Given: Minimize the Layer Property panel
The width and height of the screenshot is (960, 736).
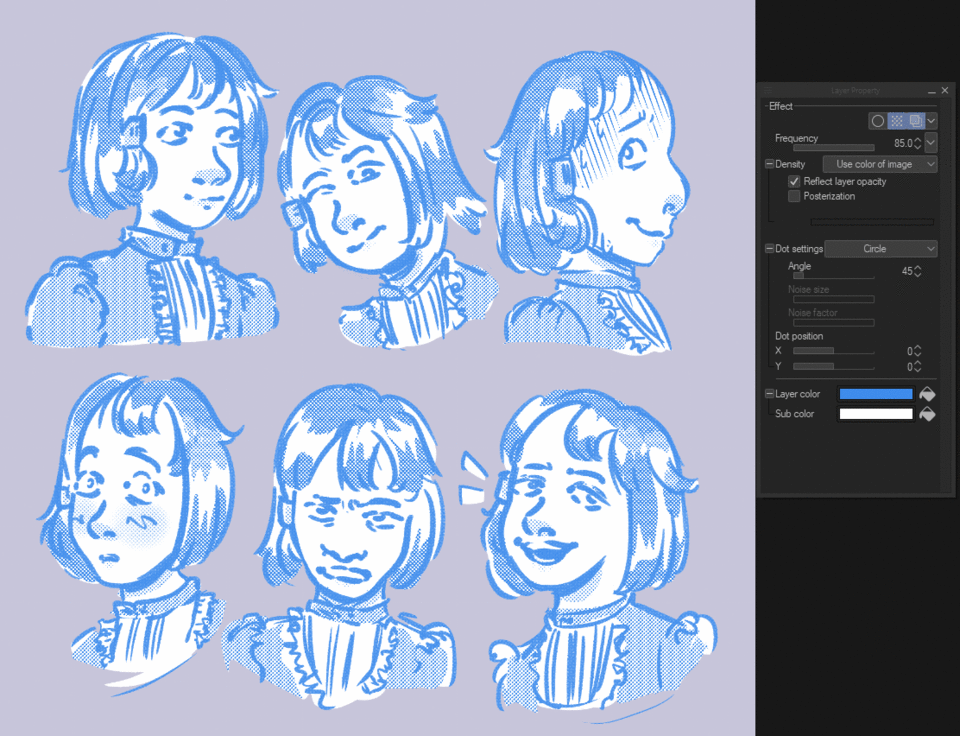Looking at the screenshot, I should [x=931, y=91].
